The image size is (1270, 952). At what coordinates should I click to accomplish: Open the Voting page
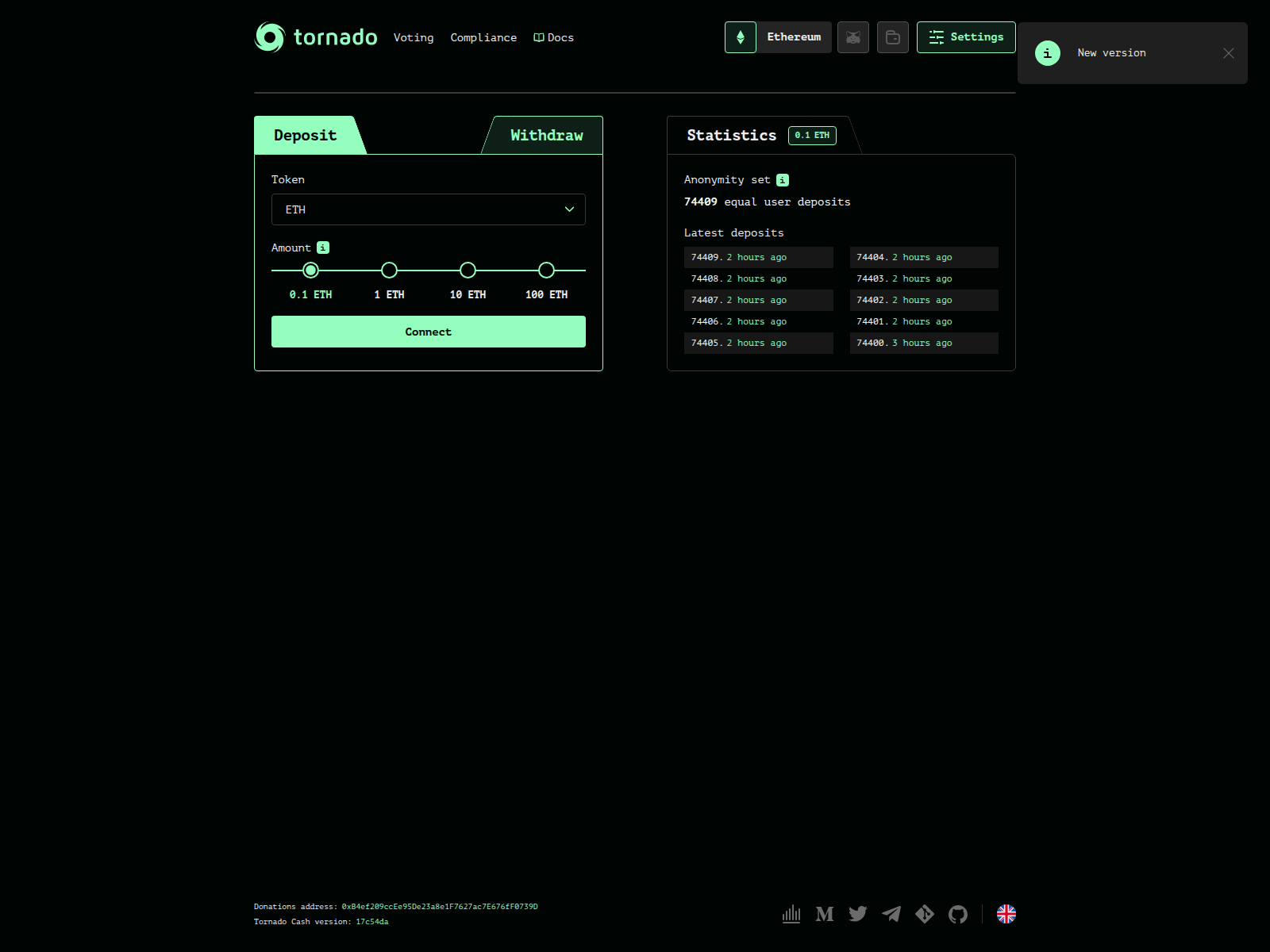414,37
